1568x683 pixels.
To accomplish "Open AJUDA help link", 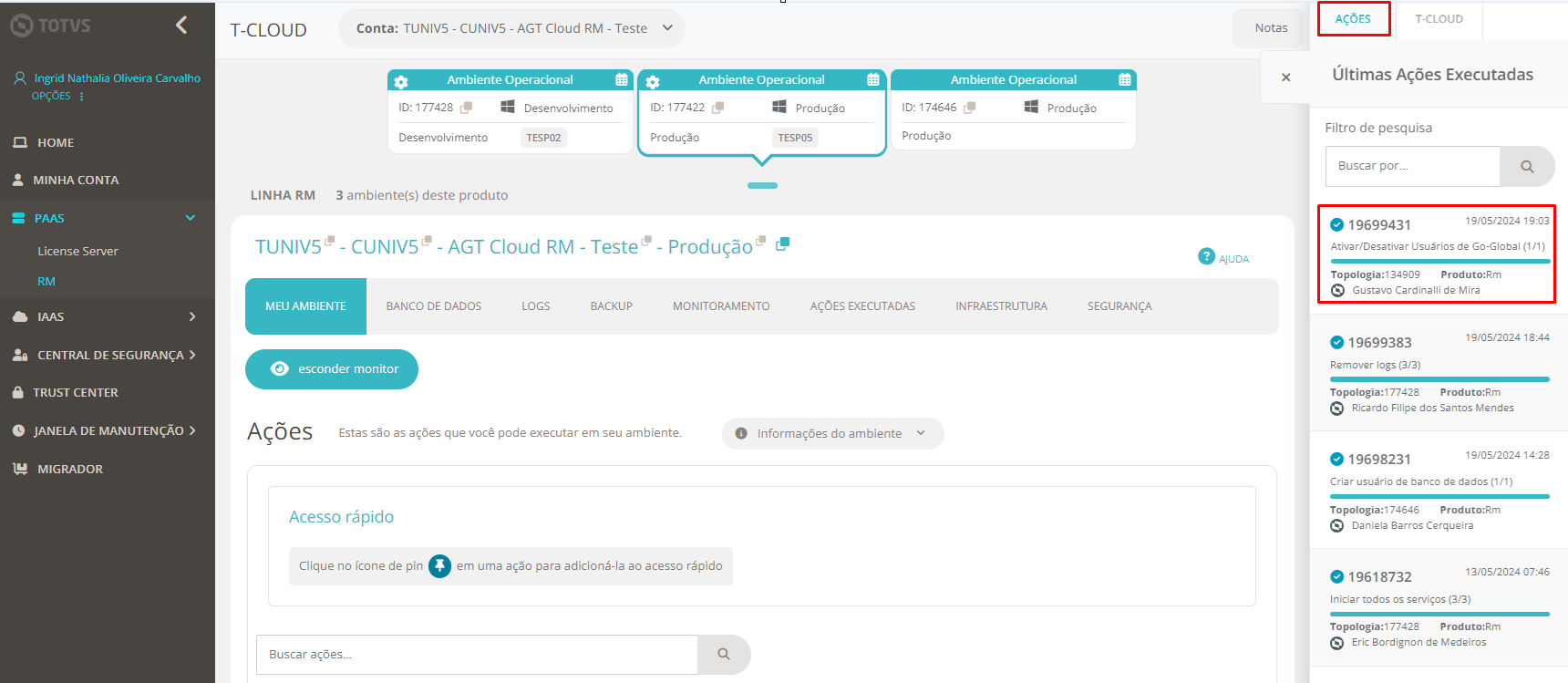I will click(1223, 257).
